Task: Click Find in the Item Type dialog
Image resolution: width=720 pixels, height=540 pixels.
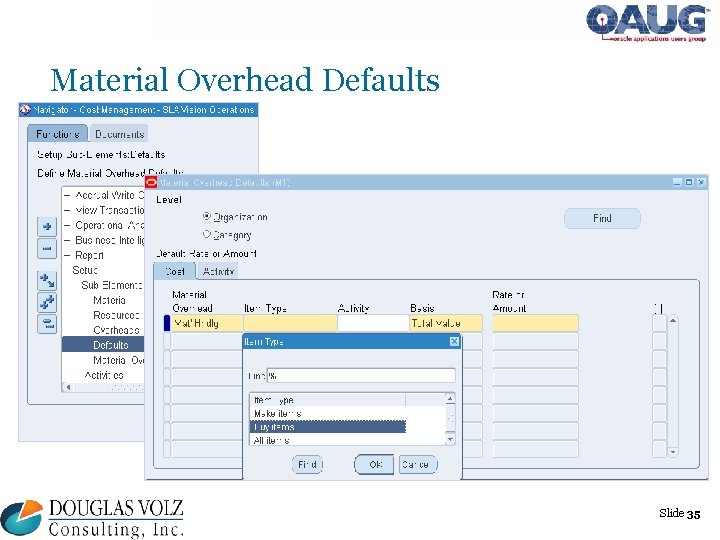Action: pyautogui.click(x=307, y=464)
